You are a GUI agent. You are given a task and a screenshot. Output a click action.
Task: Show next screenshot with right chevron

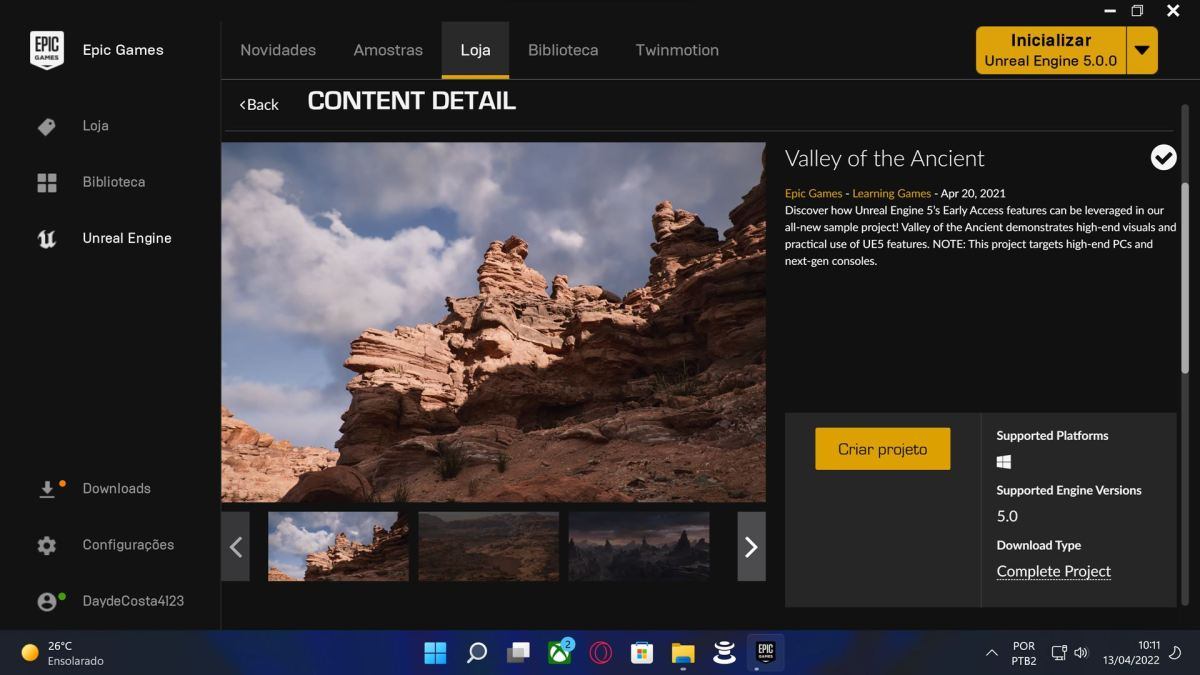click(x=751, y=546)
